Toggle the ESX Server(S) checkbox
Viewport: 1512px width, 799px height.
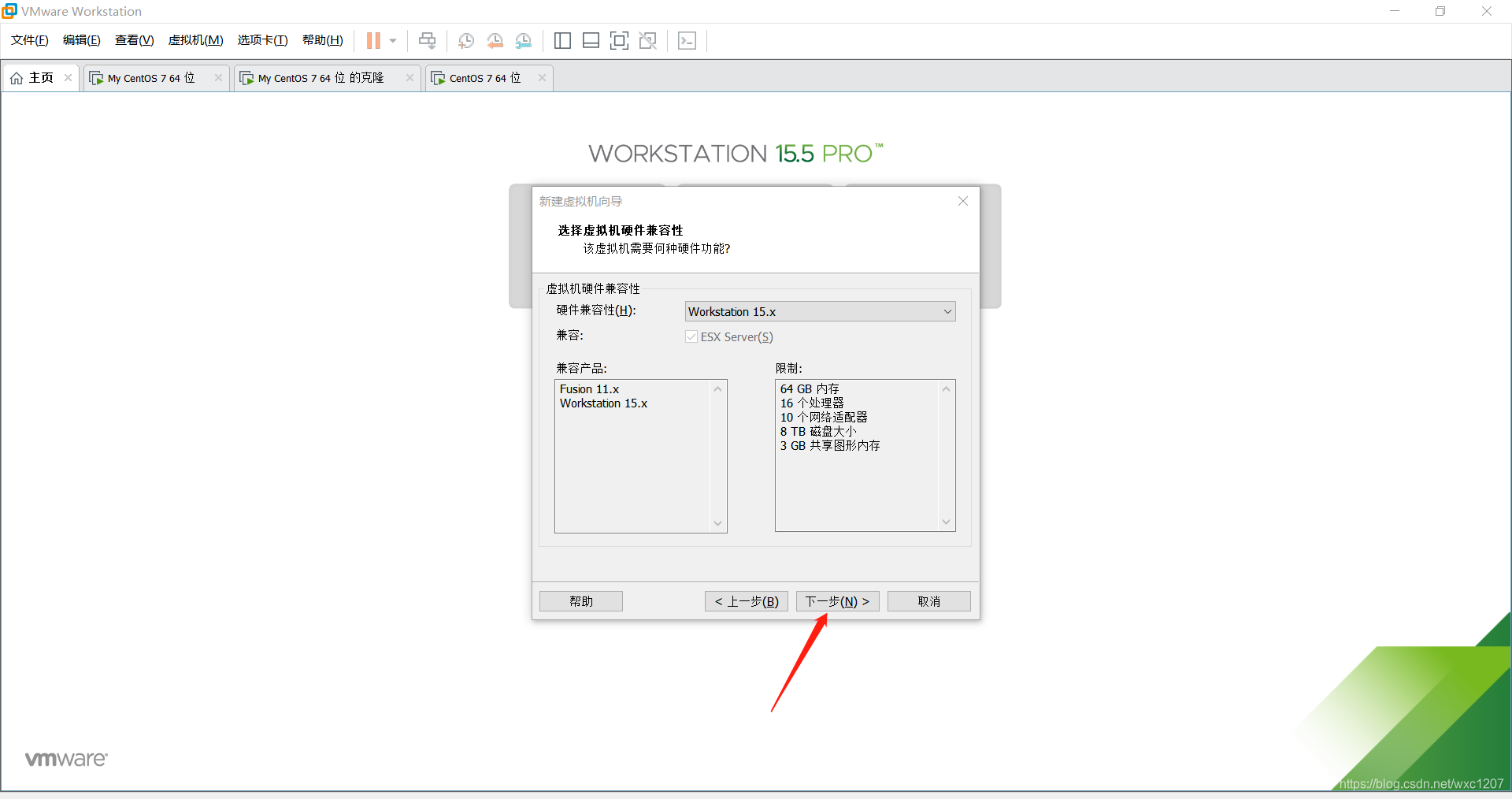tap(691, 336)
